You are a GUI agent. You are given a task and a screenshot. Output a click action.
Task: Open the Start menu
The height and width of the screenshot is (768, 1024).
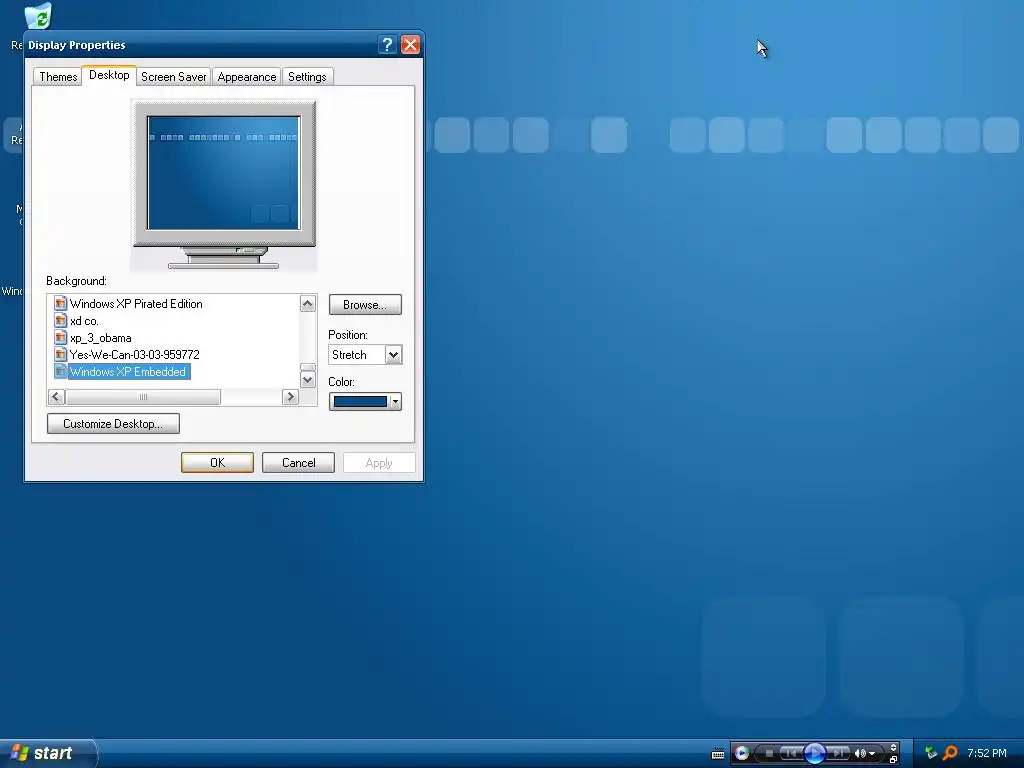pyautogui.click(x=47, y=753)
